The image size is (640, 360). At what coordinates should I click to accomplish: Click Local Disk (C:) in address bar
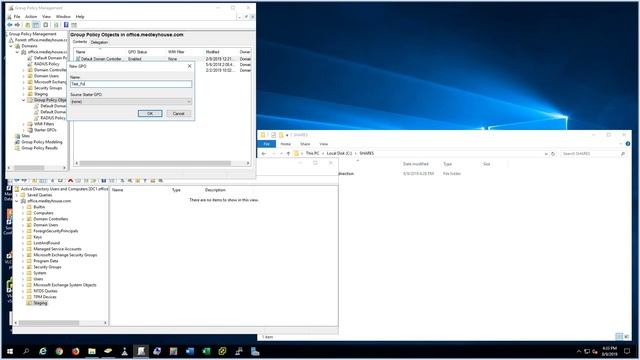point(339,153)
